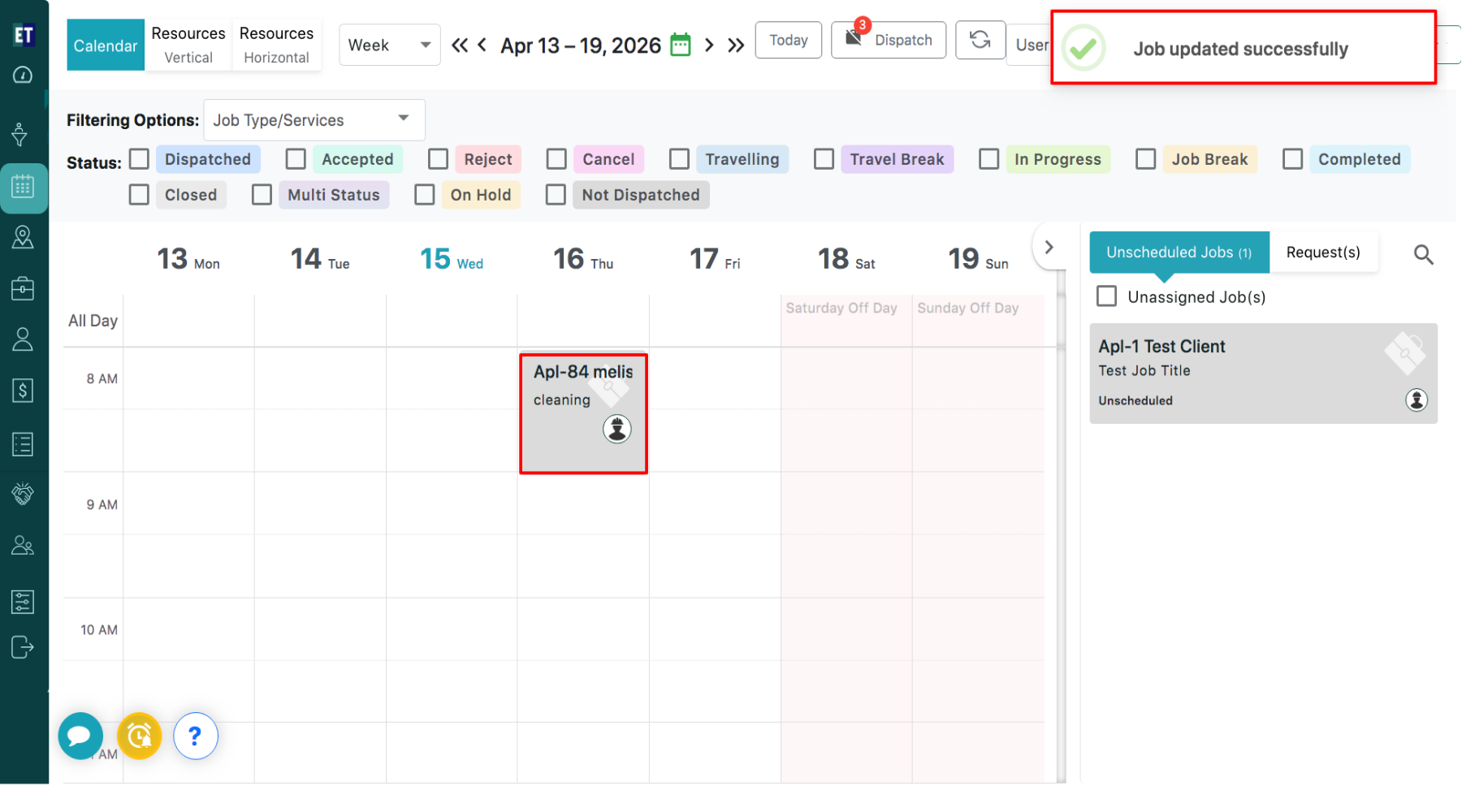Image resolution: width=1462 pixels, height=812 pixels.
Task: Open the invoice dollar icon in sidebar
Action: pos(23,391)
